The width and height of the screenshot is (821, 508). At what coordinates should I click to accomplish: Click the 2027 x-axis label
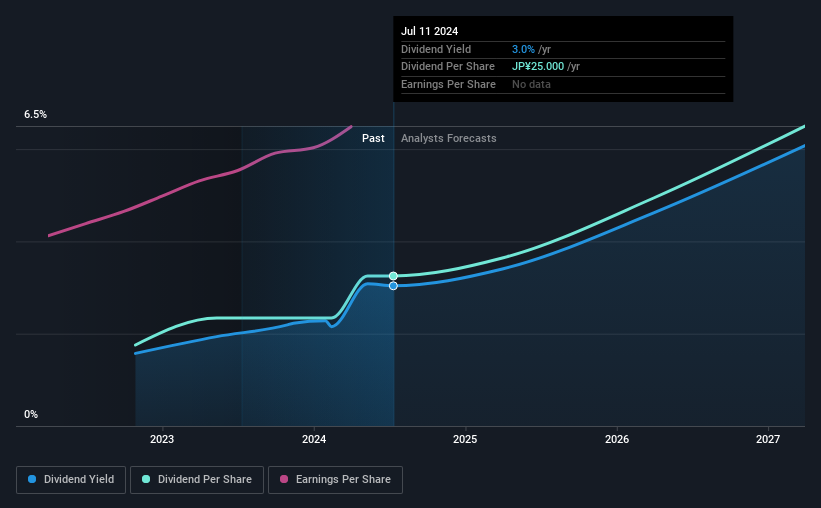768,439
